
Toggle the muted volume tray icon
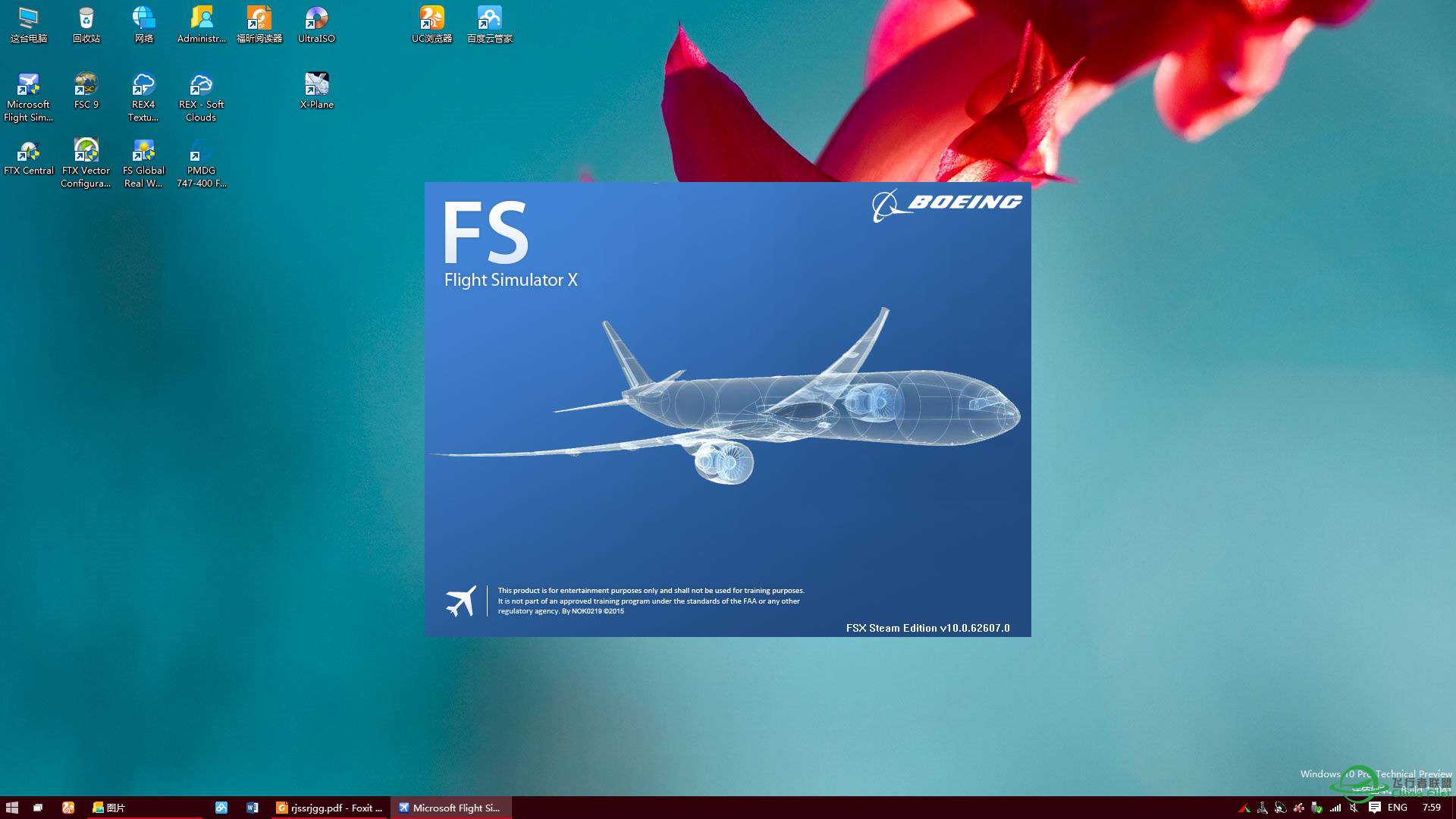pos(1354,808)
